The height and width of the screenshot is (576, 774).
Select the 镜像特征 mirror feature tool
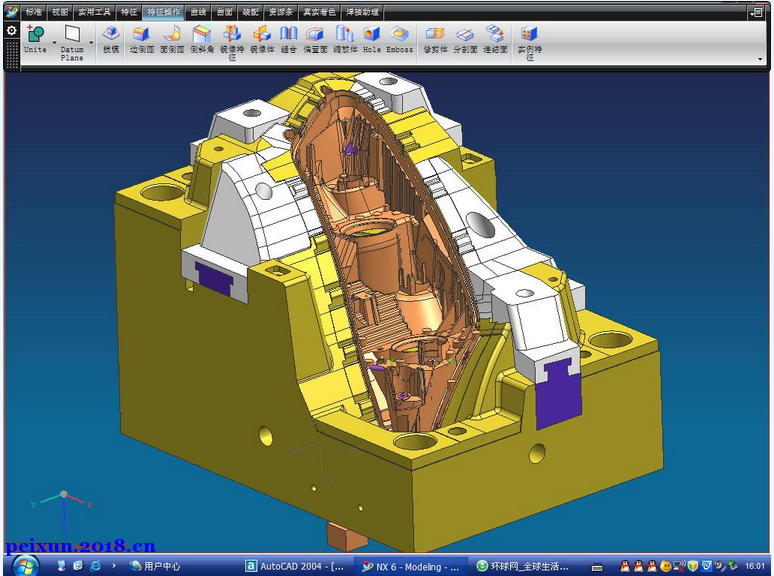click(x=232, y=43)
